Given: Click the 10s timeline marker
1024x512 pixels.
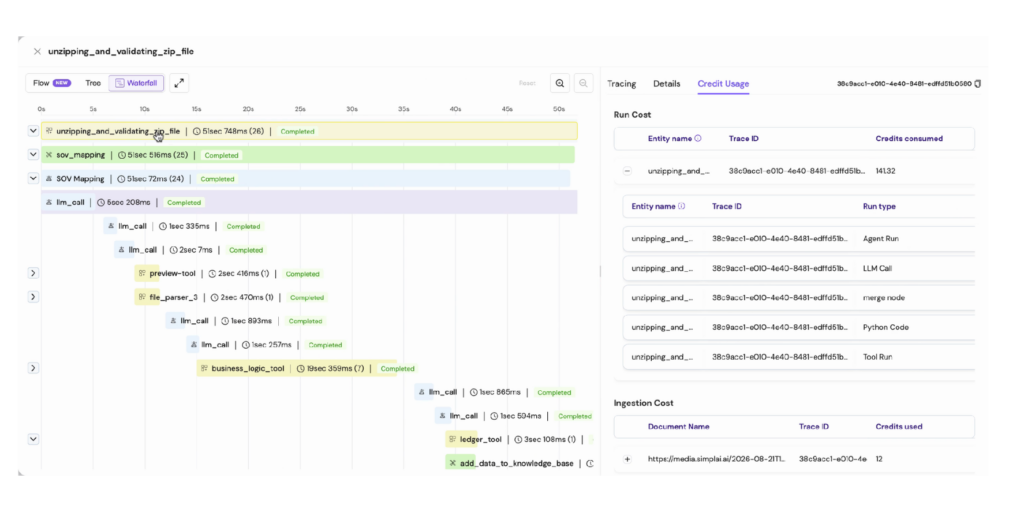Looking at the screenshot, I should tap(144, 108).
